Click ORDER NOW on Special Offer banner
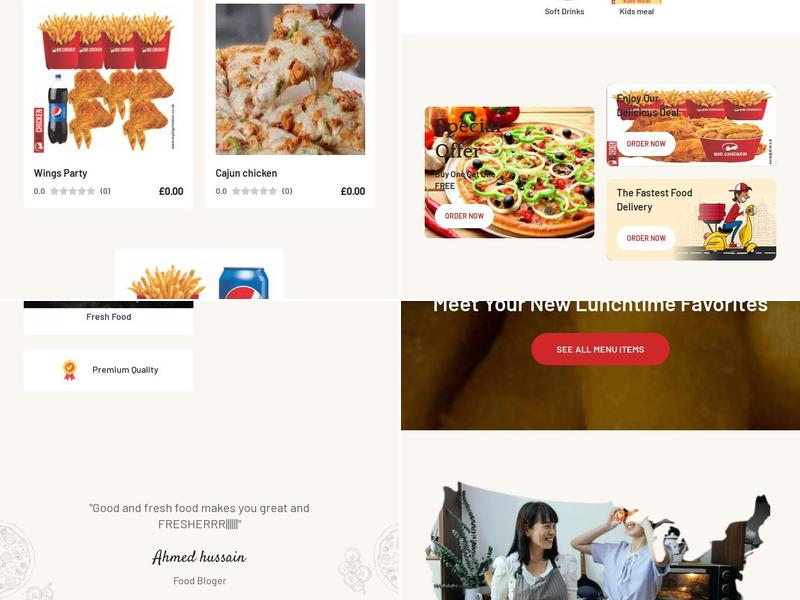 coord(464,216)
